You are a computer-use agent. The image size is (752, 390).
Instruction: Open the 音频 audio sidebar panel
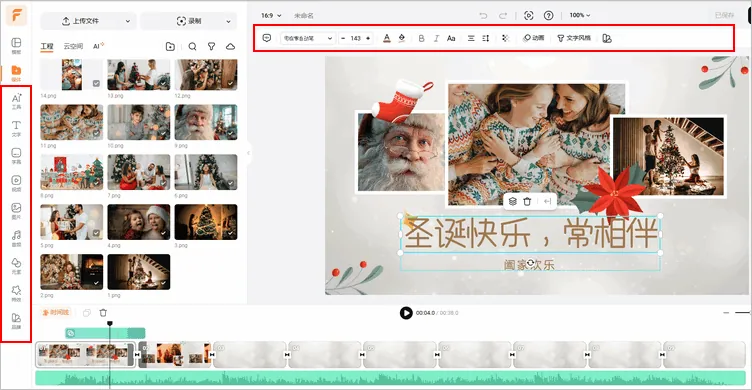[16, 238]
